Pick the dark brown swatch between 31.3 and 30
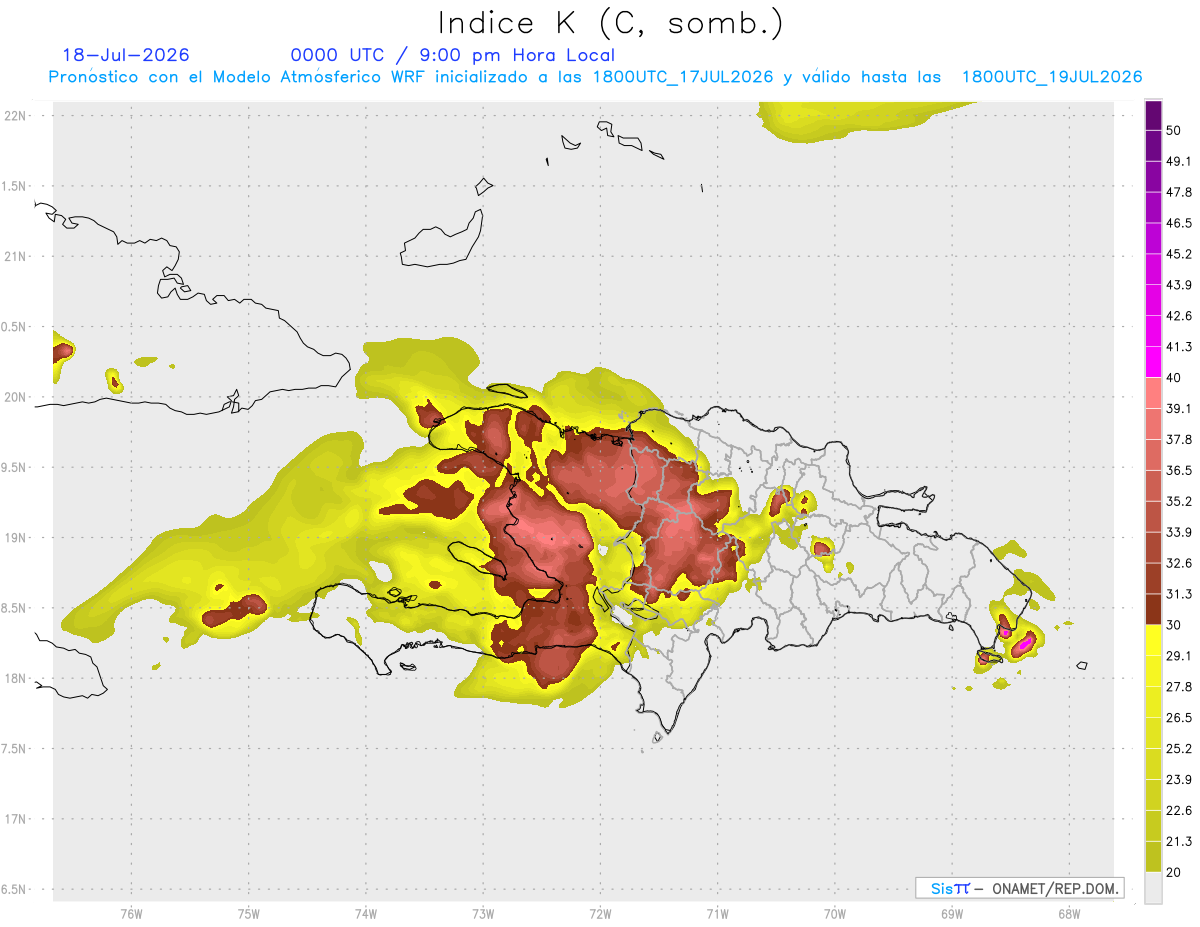The width and height of the screenshot is (1200, 927). click(x=1153, y=609)
